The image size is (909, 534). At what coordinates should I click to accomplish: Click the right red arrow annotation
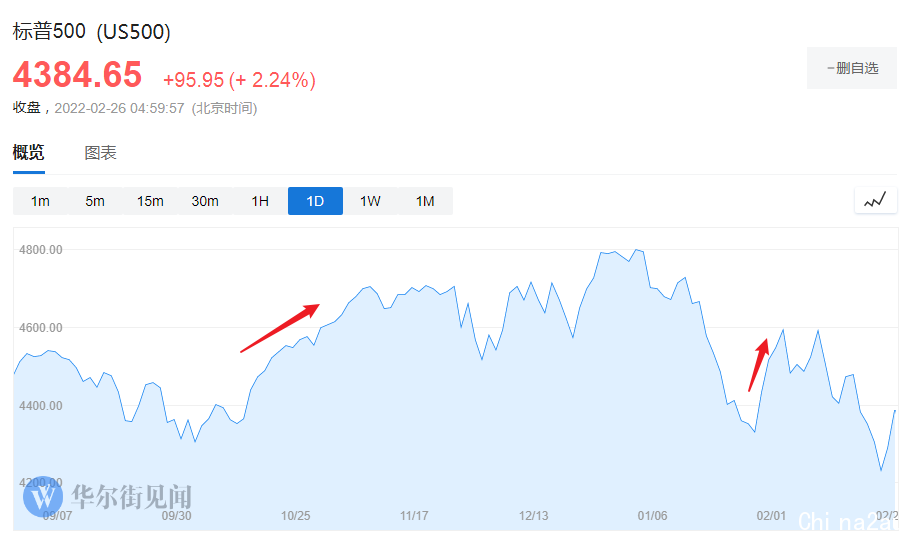(759, 364)
